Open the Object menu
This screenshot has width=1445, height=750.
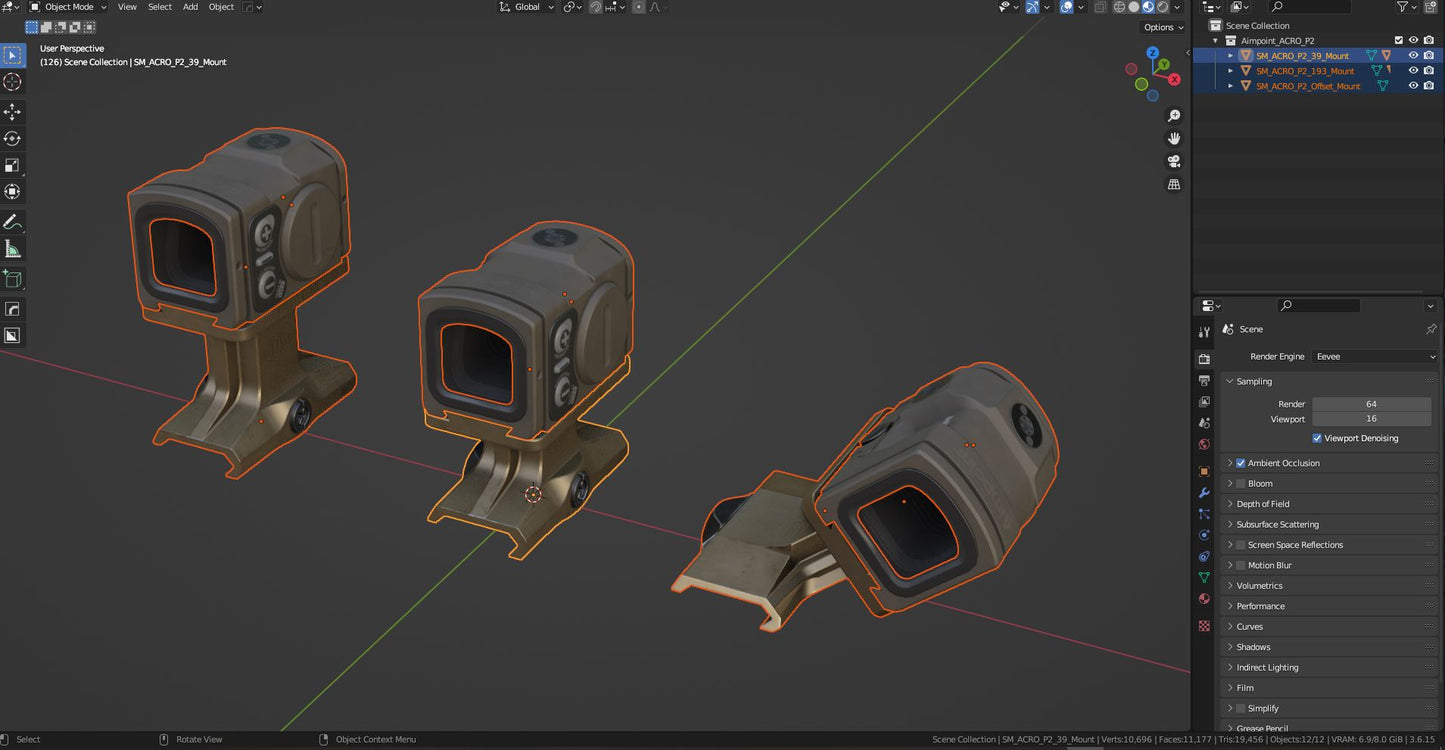(221, 7)
